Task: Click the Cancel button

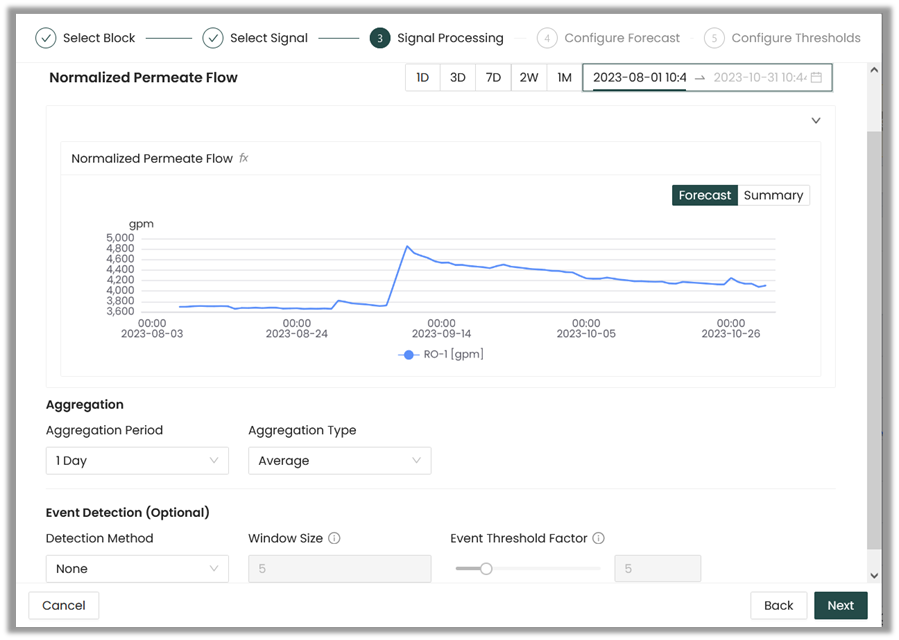Action: 64,605
